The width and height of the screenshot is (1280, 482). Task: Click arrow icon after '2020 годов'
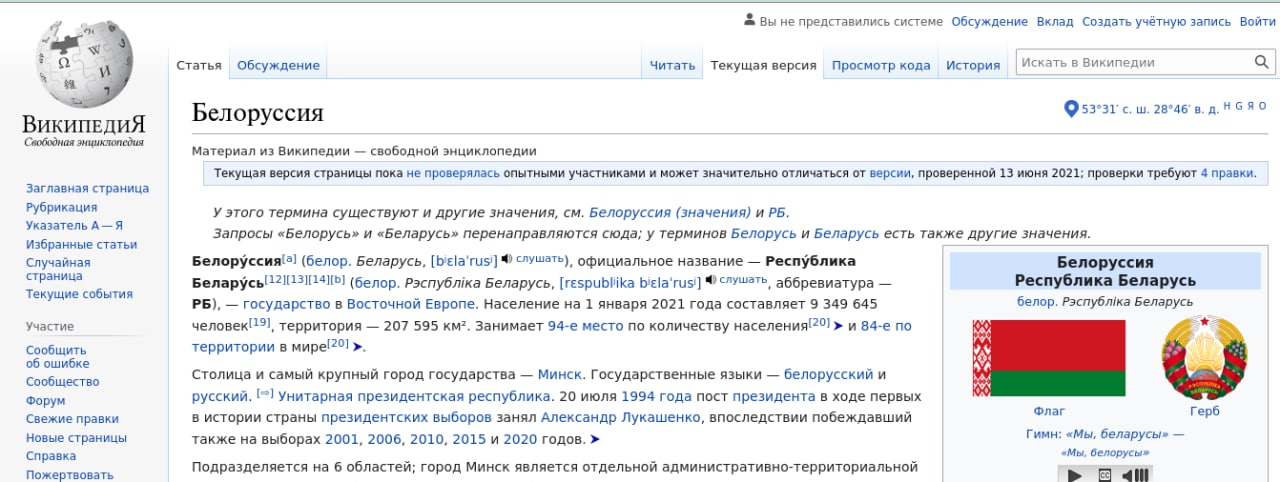click(595, 439)
